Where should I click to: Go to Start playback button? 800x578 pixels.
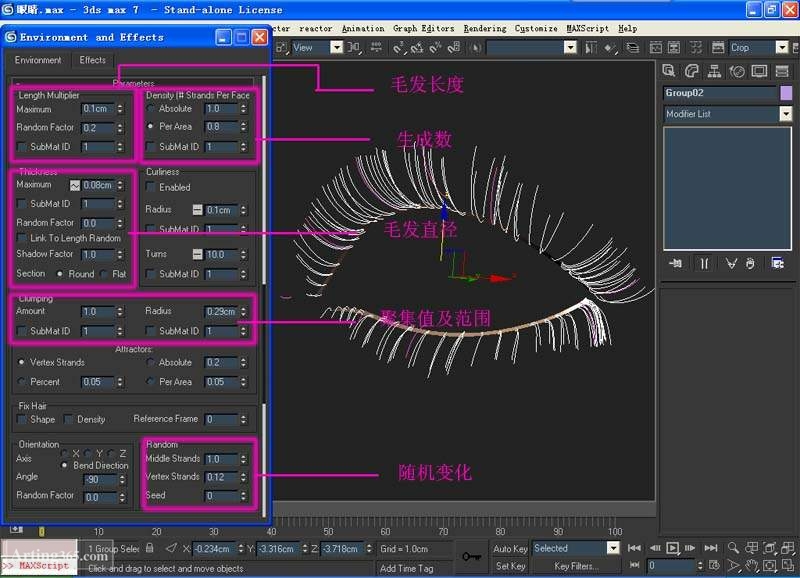[x=634, y=548]
